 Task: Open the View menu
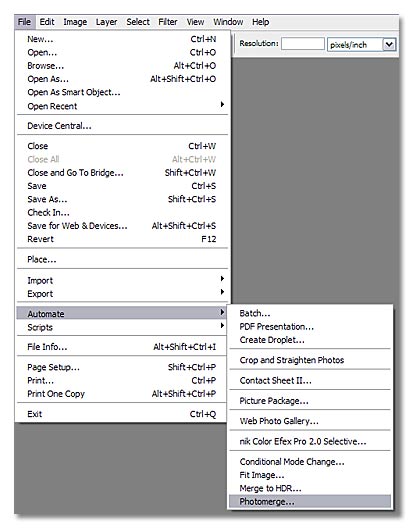pyautogui.click(x=195, y=22)
